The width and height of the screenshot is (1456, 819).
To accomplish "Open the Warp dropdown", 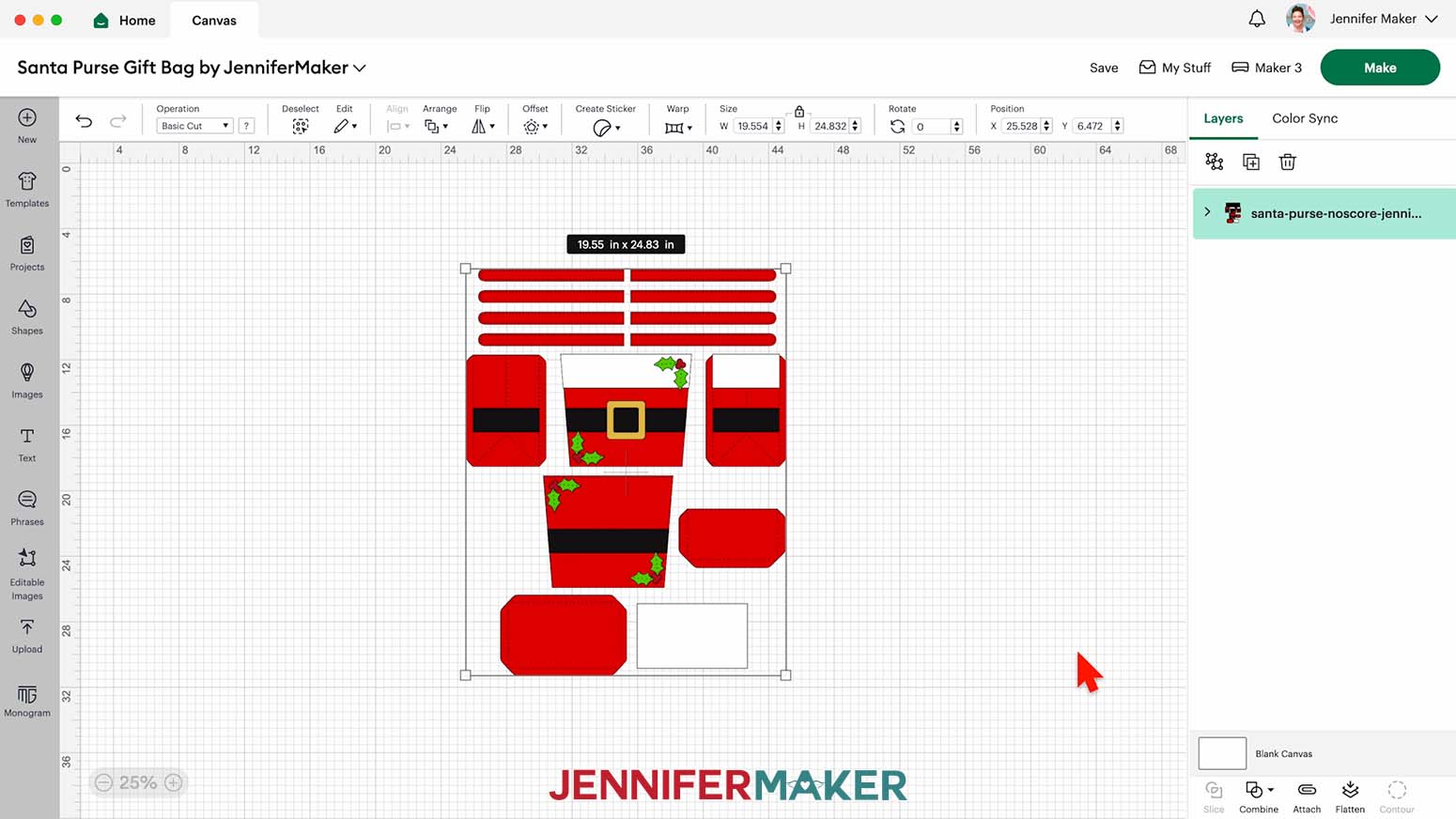I will click(x=678, y=127).
